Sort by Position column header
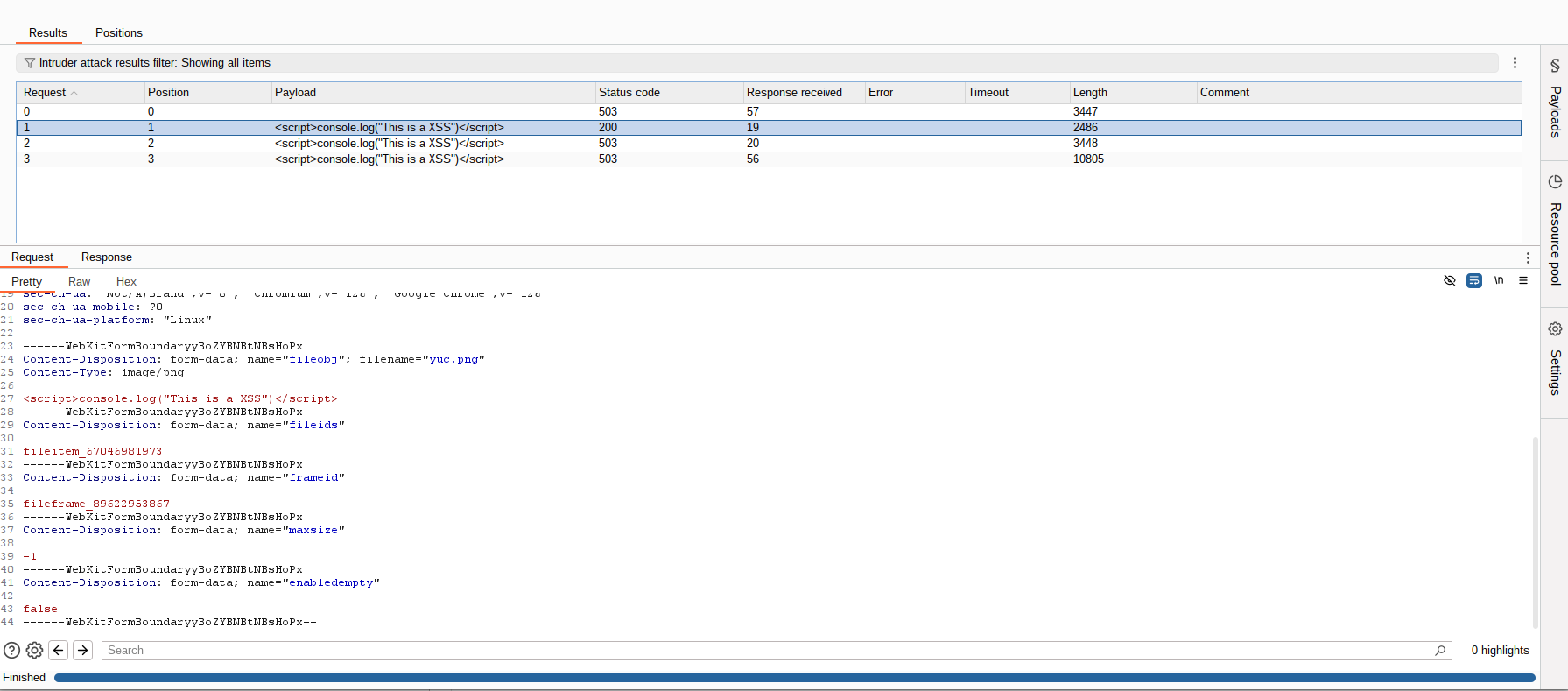Viewport: 1568px width, 691px height. click(208, 93)
